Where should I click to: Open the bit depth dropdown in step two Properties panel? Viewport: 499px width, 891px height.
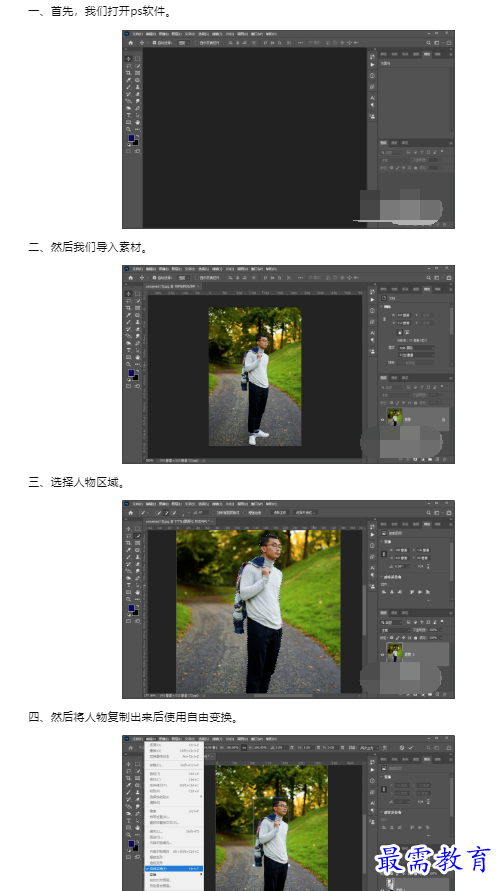click(417, 355)
